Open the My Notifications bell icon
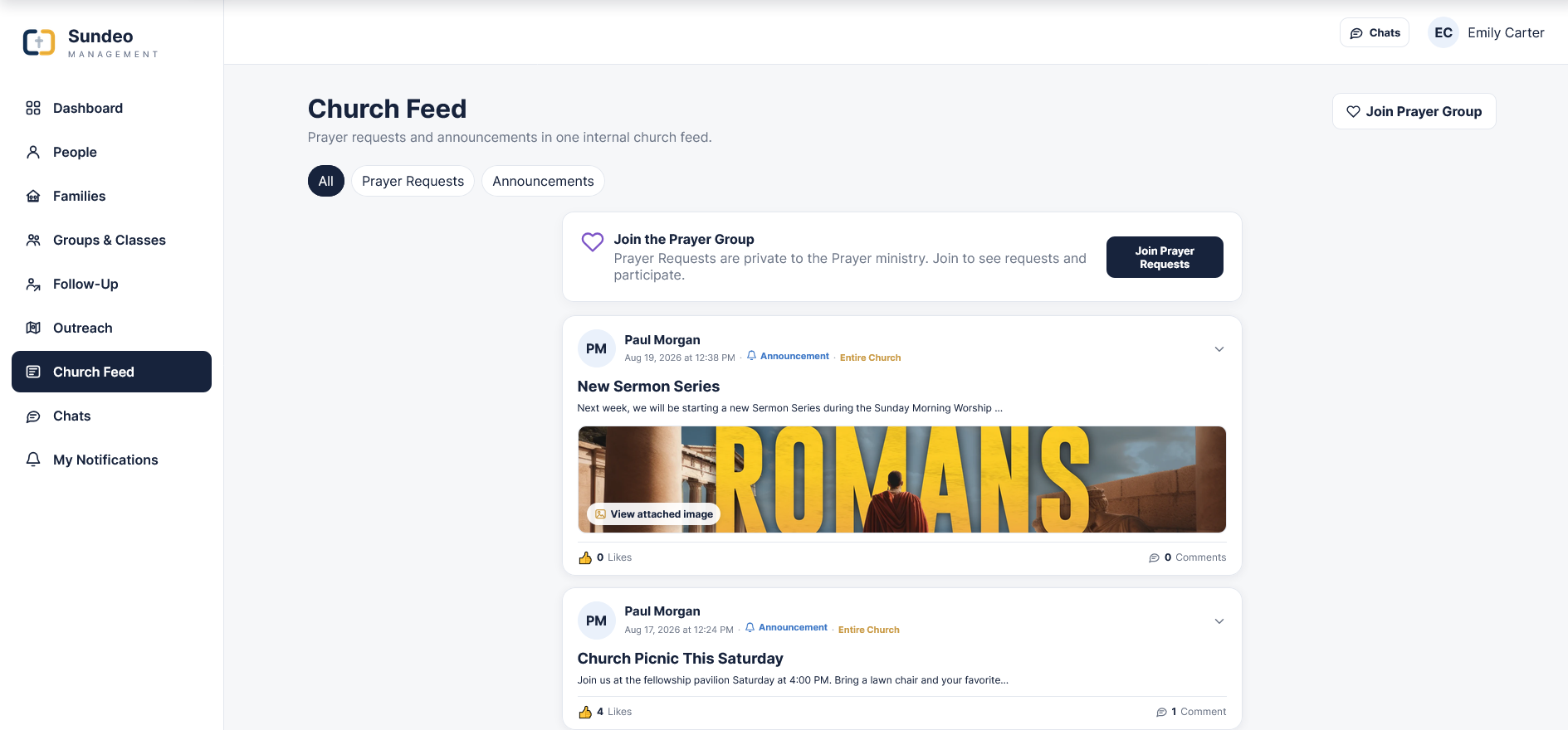 [x=33, y=460]
